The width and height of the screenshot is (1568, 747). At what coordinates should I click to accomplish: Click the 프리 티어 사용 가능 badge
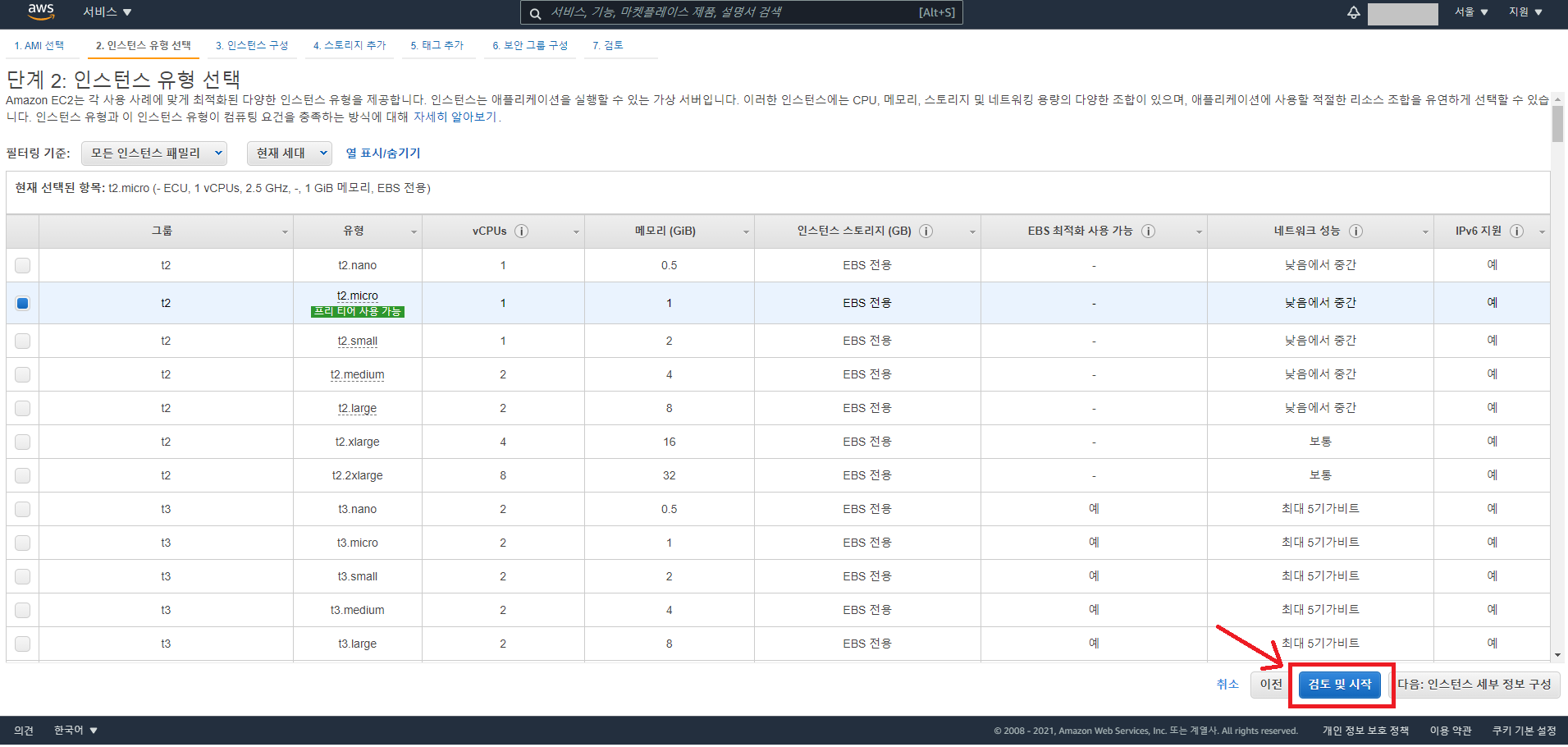(358, 311)
